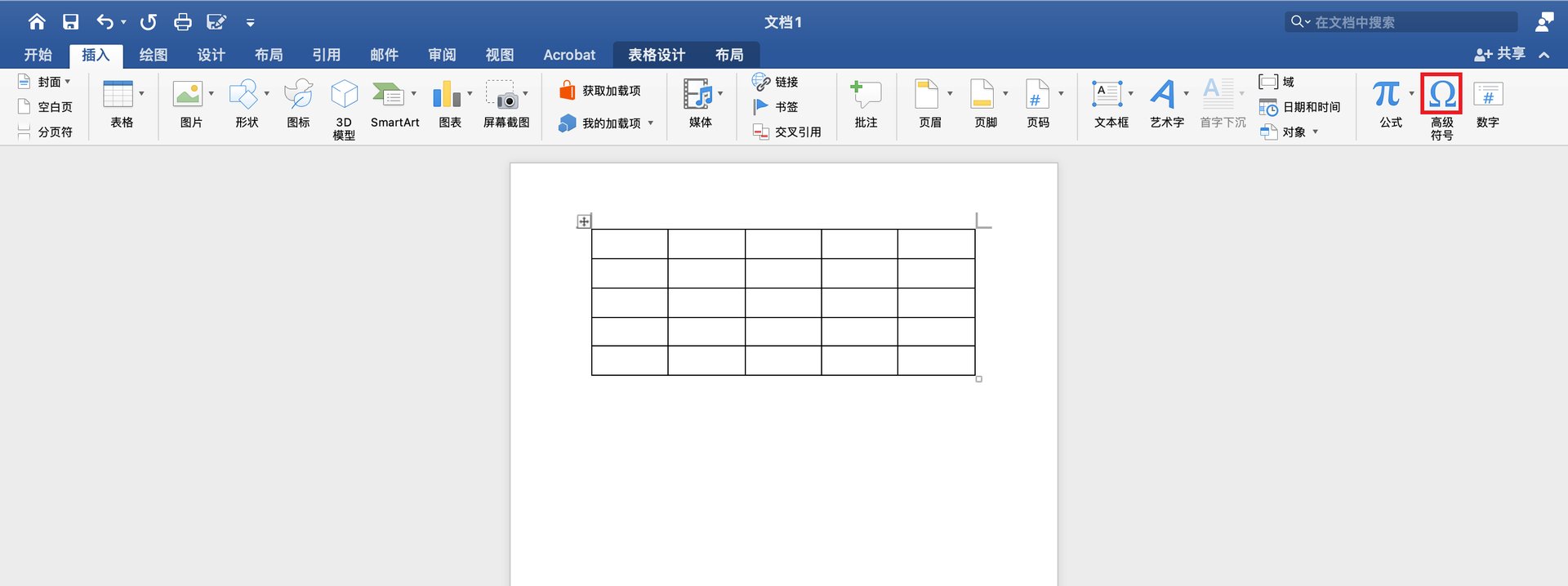Image resolution: width=1568 pixels, height=586 pixels.
Task: Insert a SmartArt graphic
Action: (394, 105)
